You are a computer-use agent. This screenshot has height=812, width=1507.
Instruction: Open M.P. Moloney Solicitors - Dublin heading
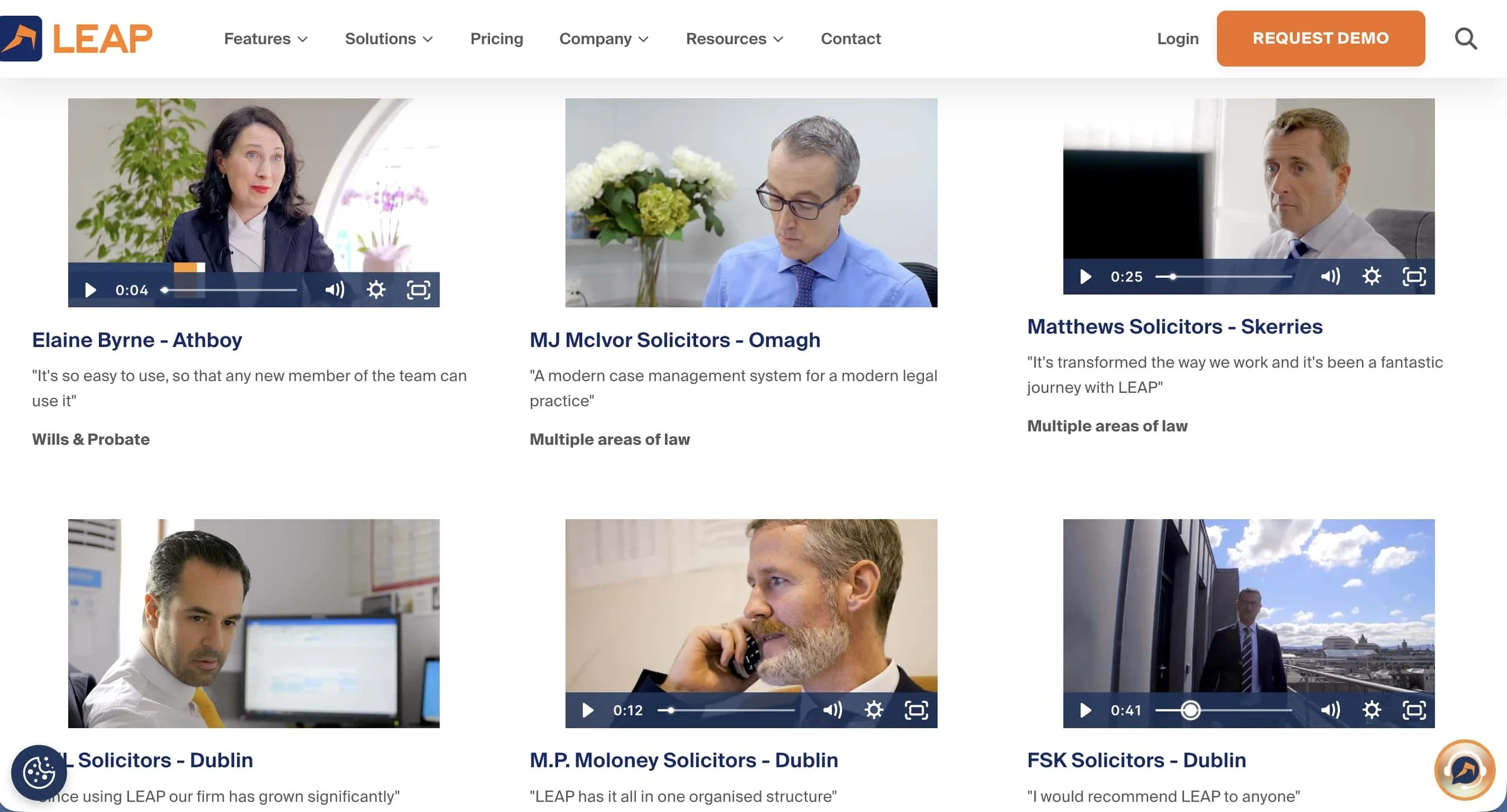tap(684, 760)
